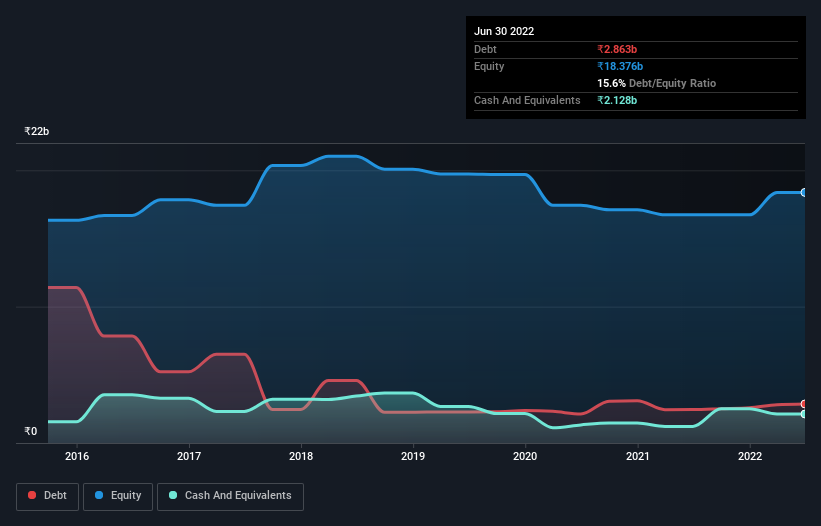Toggle the Cash And Equivalents legend button
The image size is (821, 526).
(230, 496)
